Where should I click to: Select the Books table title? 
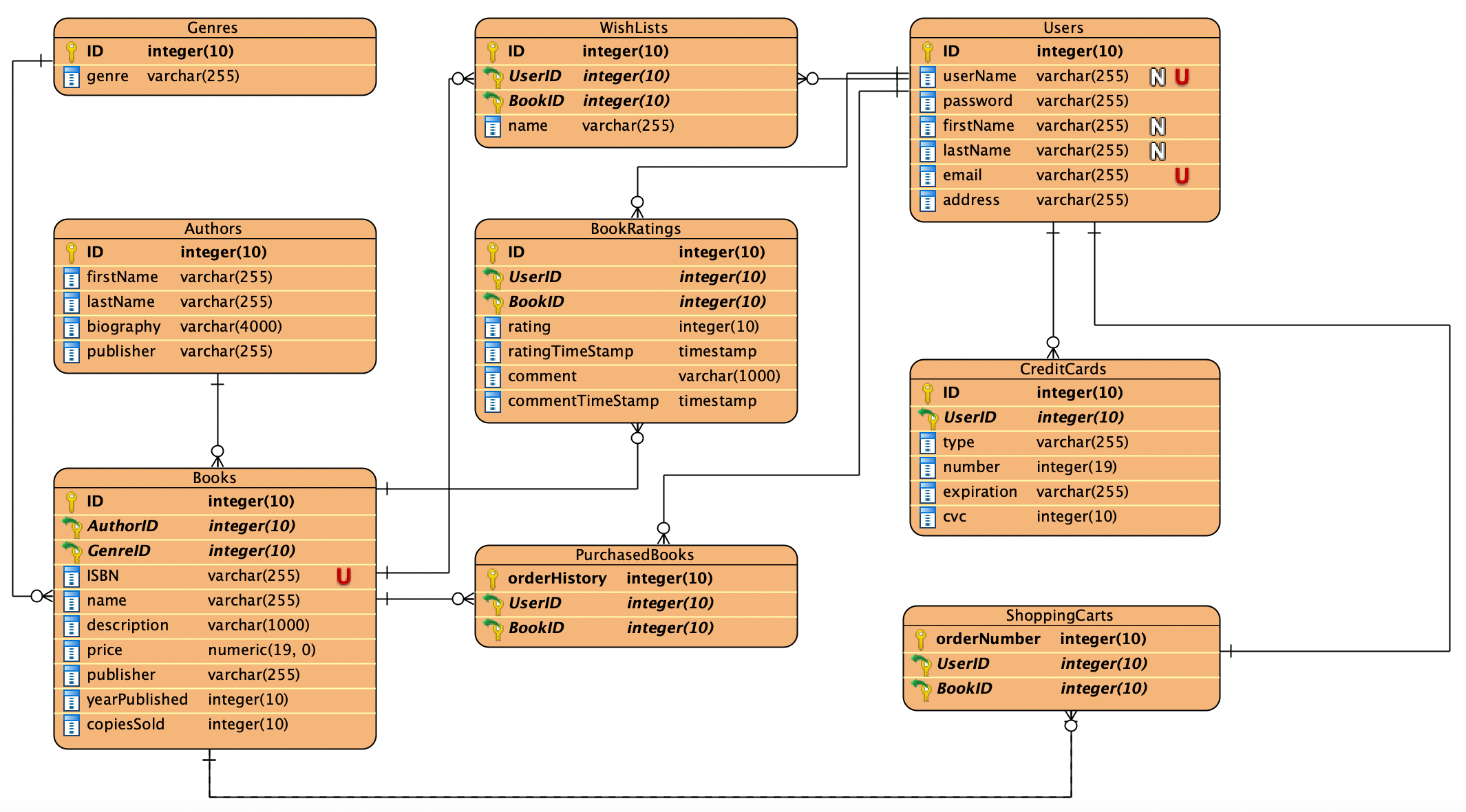click(x=214, y=478)
